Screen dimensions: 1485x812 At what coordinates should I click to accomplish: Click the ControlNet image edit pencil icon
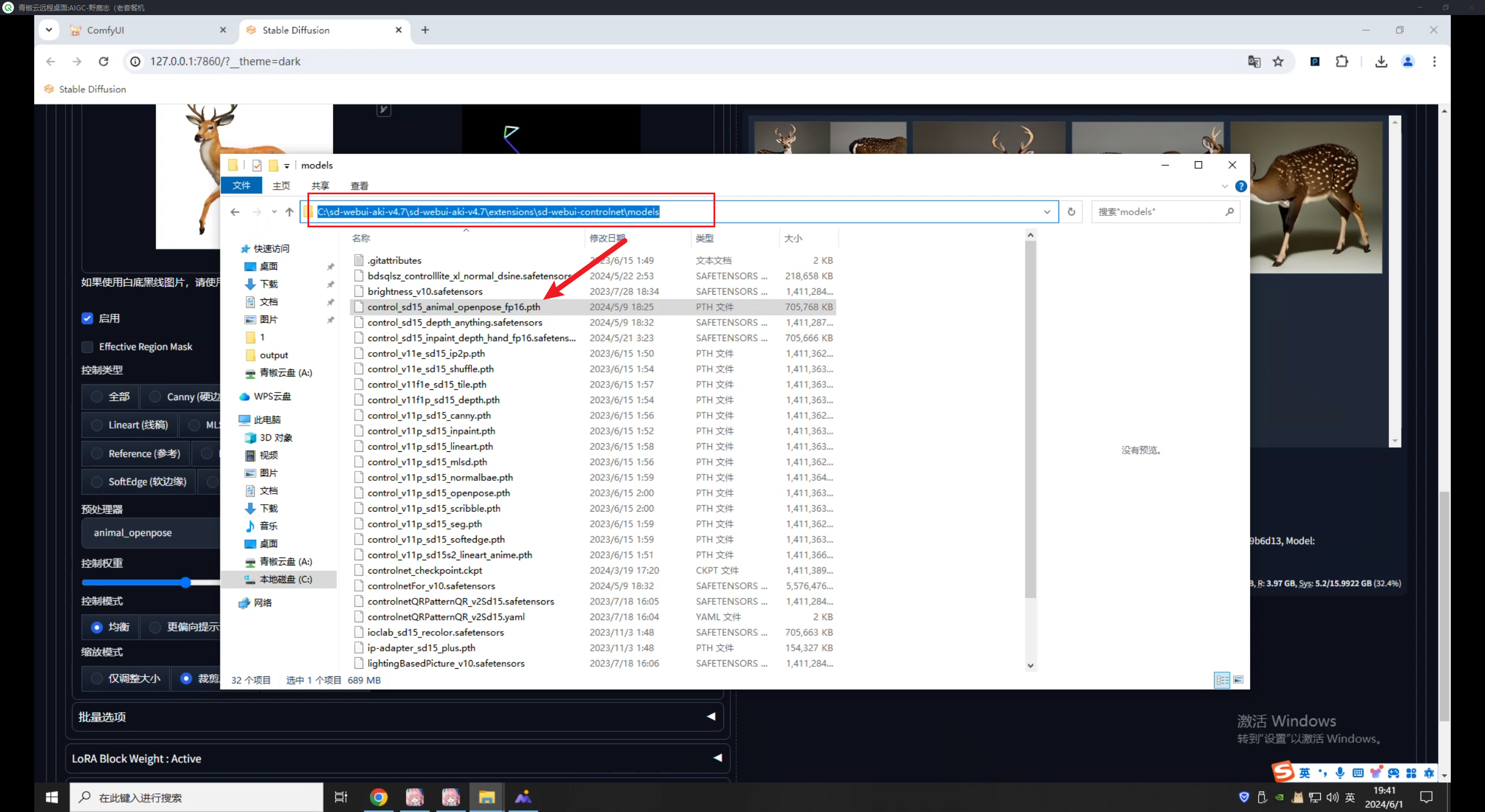point(383,109)
